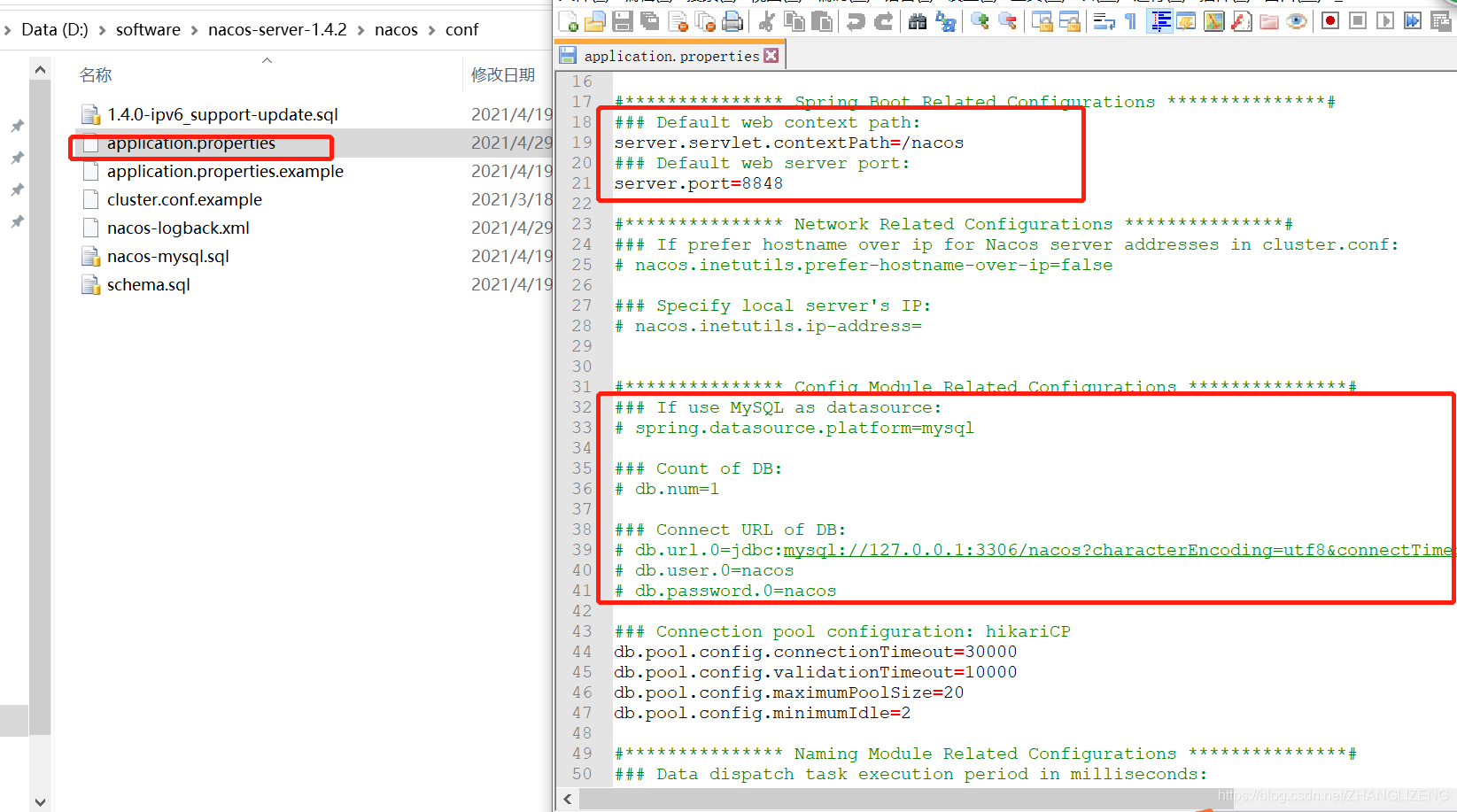This screenshot has height=812, width=1457.
Task: Place cursor on server.port=8848 line
Action: tap(699, 183)
